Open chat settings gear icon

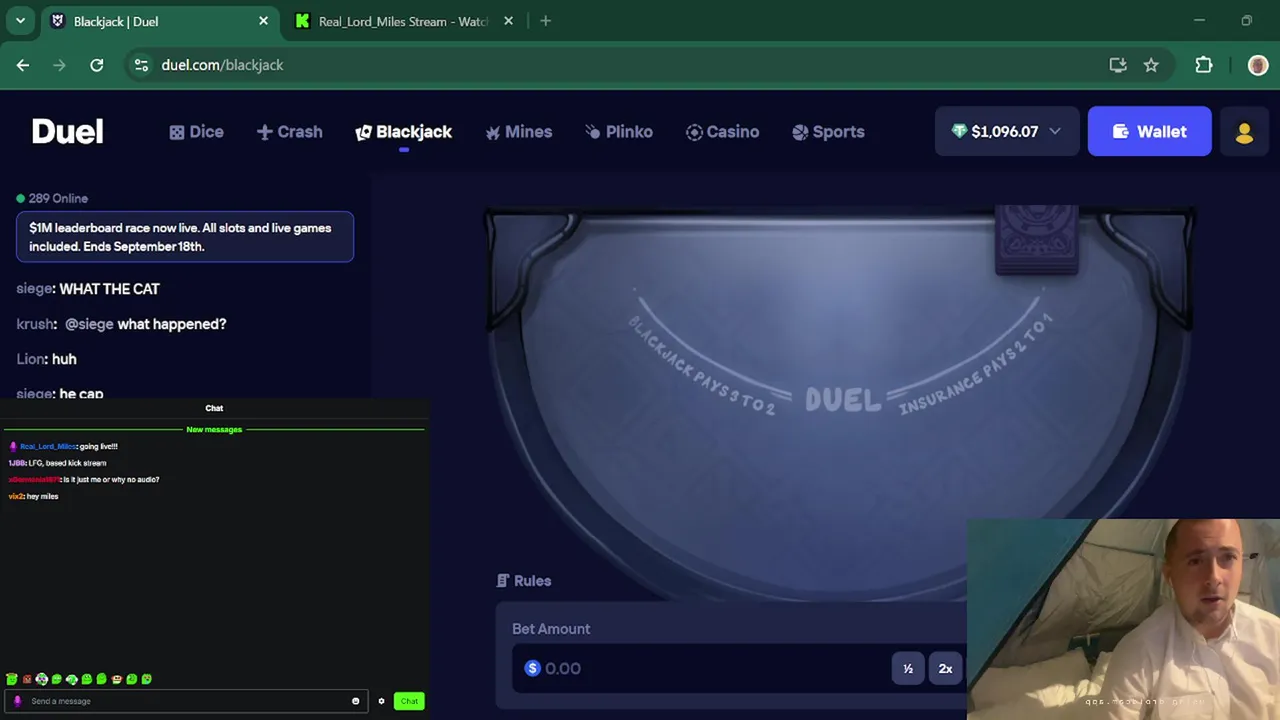pyautogui.click(x=381, y=701)
